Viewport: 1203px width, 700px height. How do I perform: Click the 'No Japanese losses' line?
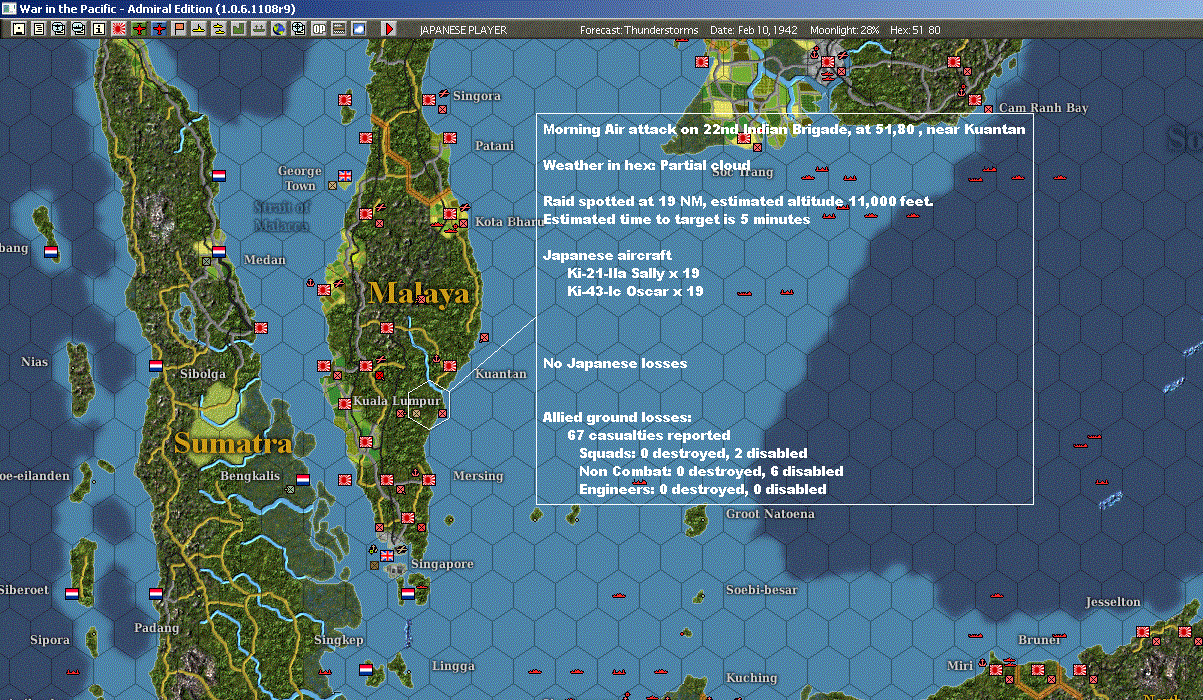point(615,363)
